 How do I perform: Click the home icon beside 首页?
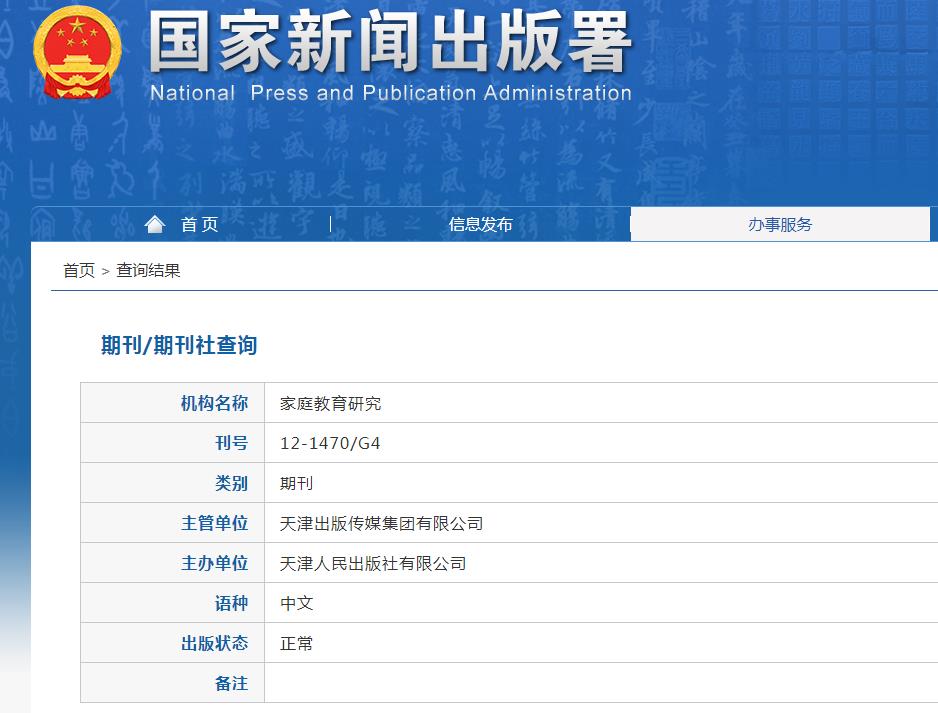coord(154,224)
